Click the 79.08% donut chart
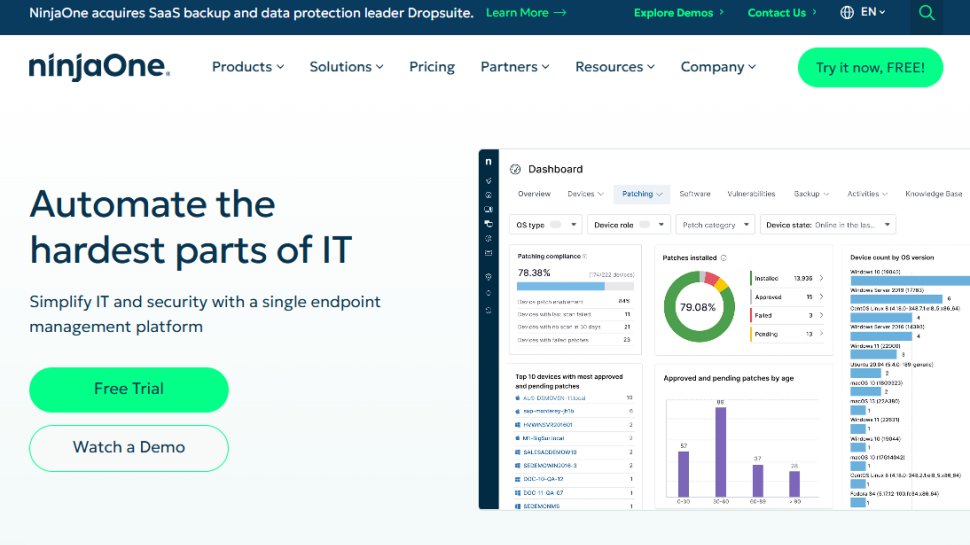The height and width of the screenshot is (545, 970). [699, 307]
